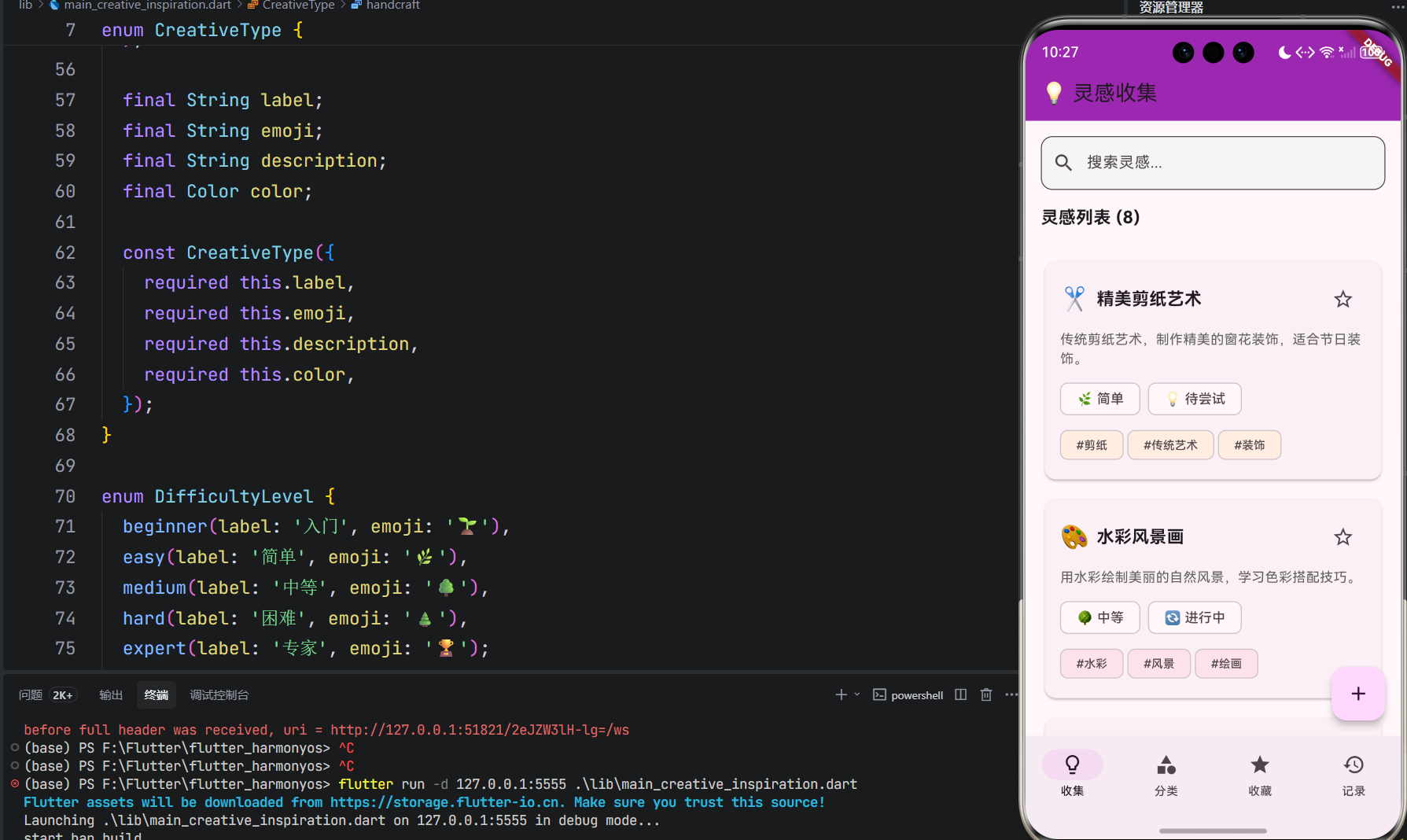Viewport: 1407px width, 840px height.
Task: Click the 2K+ problems count badge
Action: point(63,695)
